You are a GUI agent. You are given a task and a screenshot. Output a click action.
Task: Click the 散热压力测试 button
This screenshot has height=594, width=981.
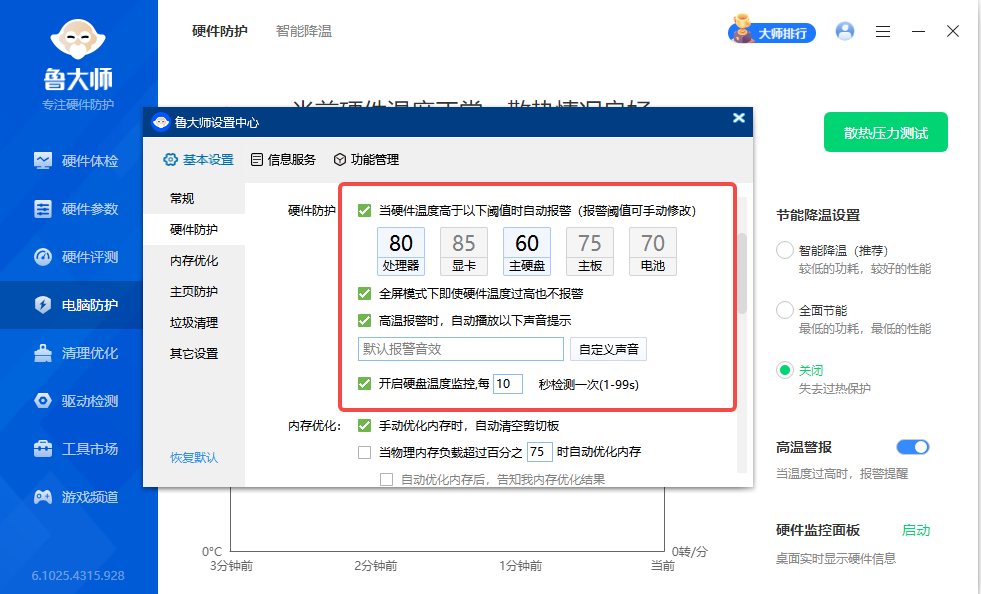[x=885, y=131]
